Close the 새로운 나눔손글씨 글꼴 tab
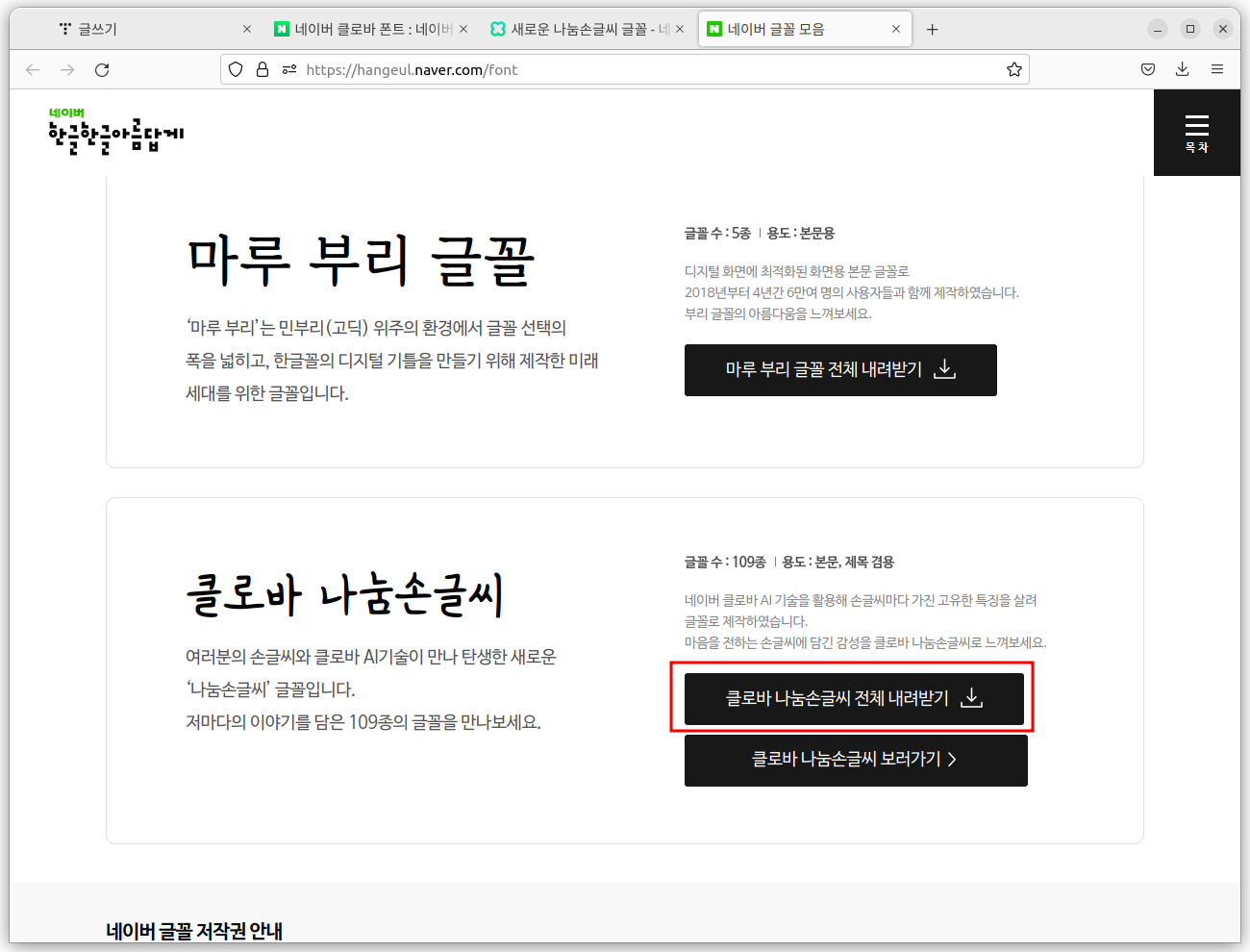This screenshot has width=1250, height=952. click(x=680, y=29)
